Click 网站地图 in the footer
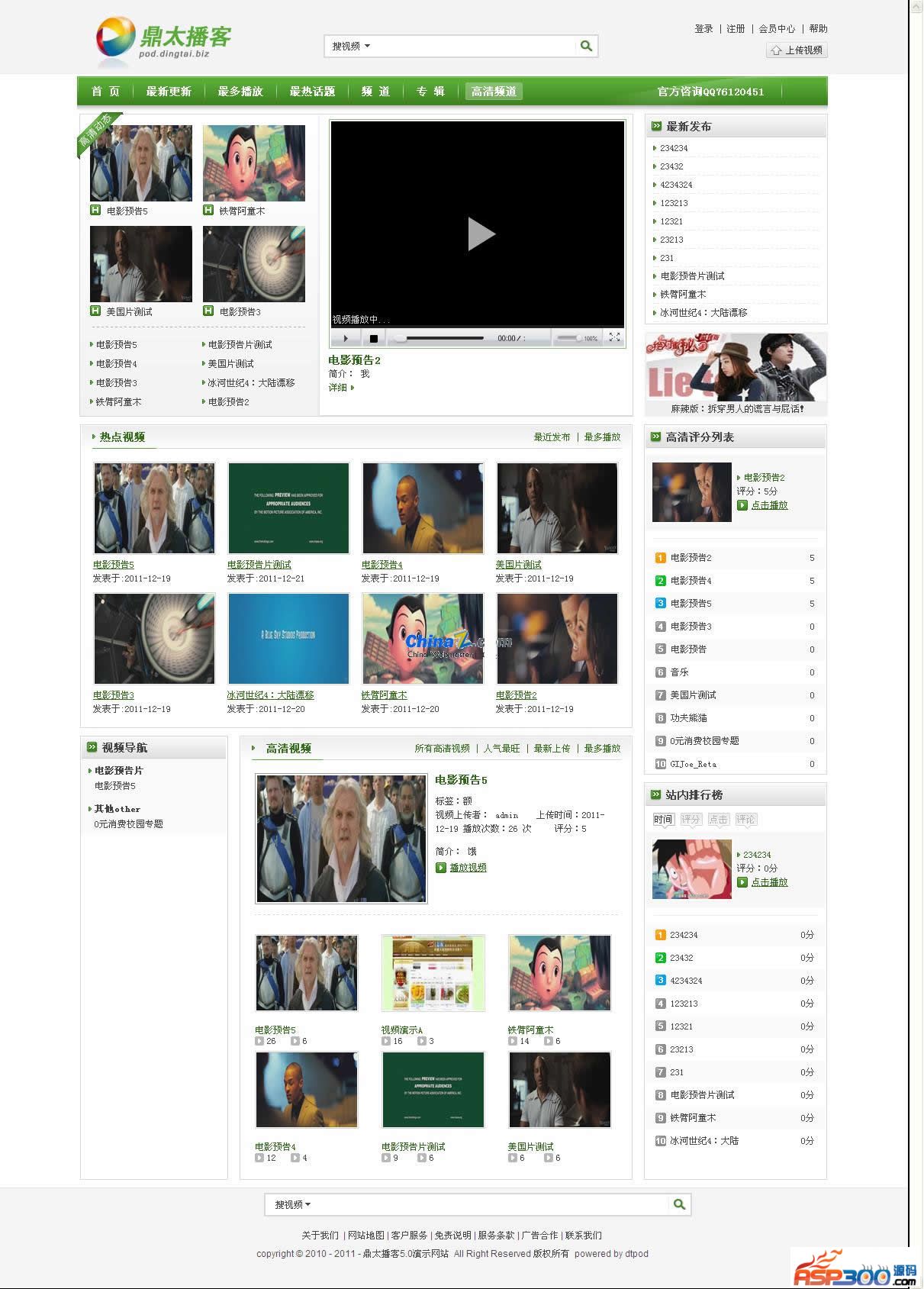924x1289 pixels. pyautogui.click(x=366, y=1236)
